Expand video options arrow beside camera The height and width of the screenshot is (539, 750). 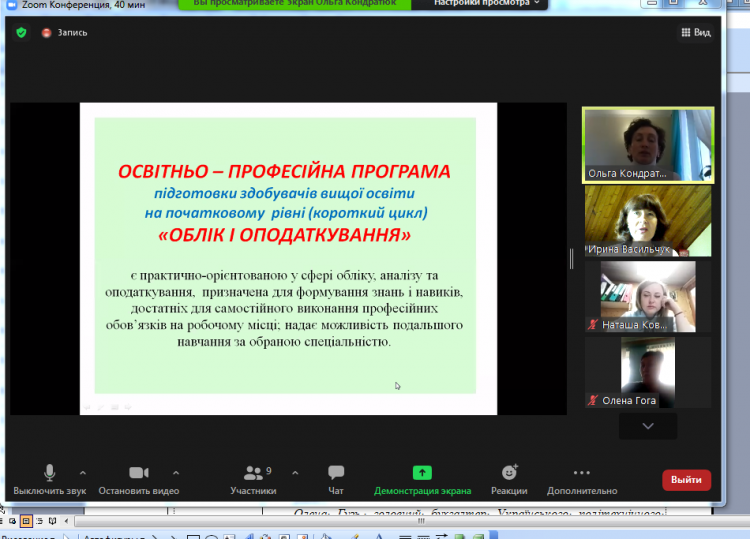tap(176, 473)
